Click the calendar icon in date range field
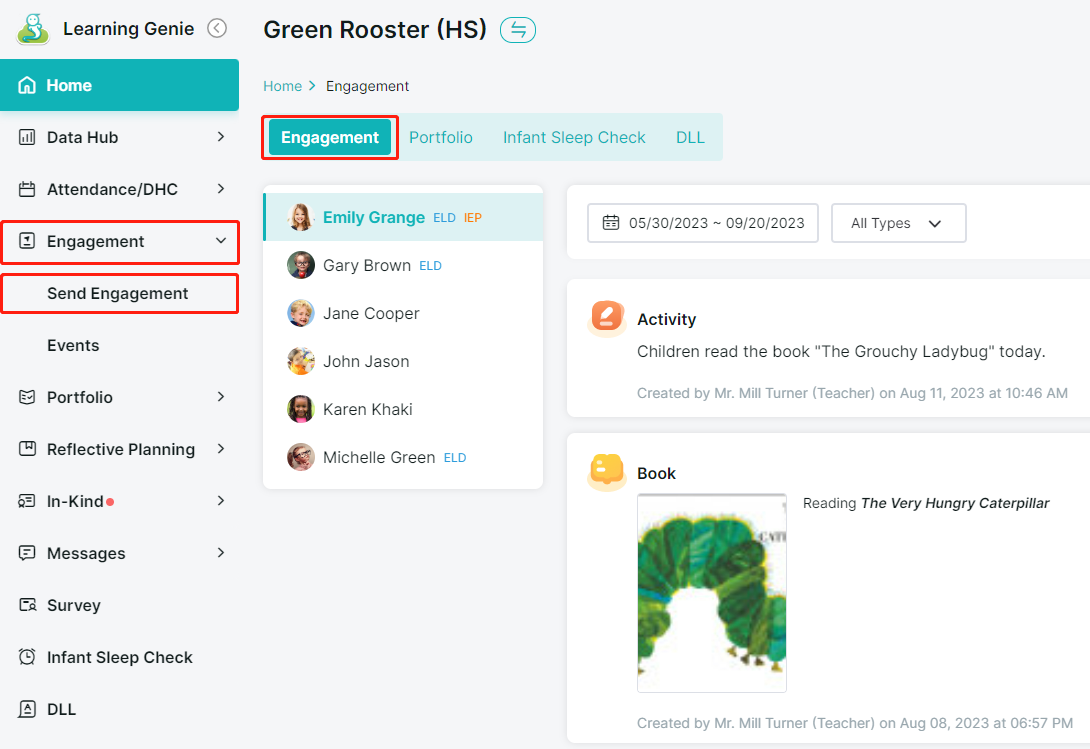Screen dimensions: 1090x749 pyautogui.click(x=610, y=223)
